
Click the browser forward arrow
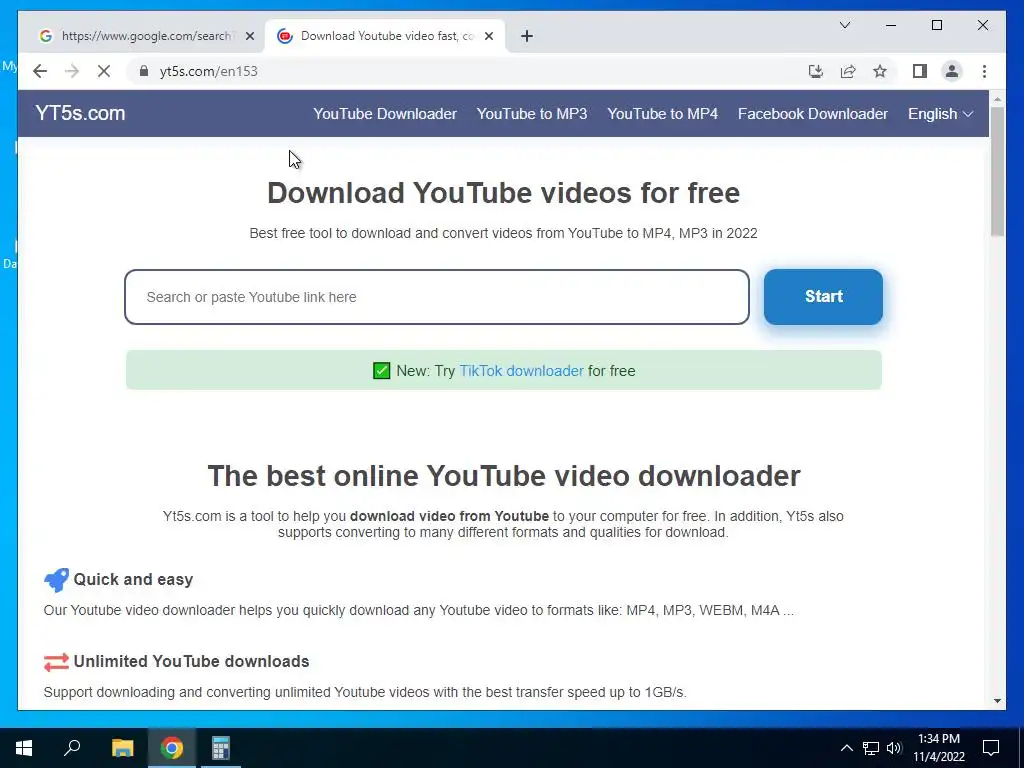[72, 71]
